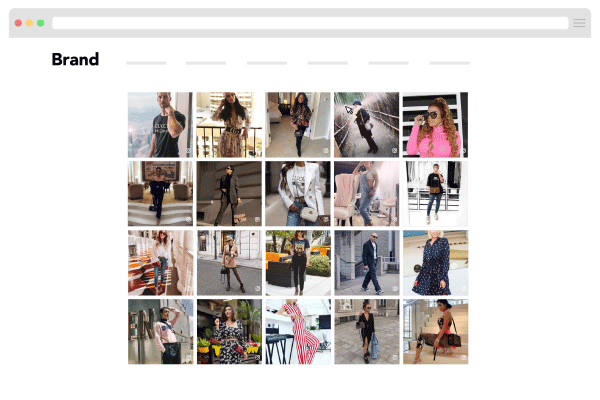Open photo of person on bamboo-fenced path

[367, 125]
